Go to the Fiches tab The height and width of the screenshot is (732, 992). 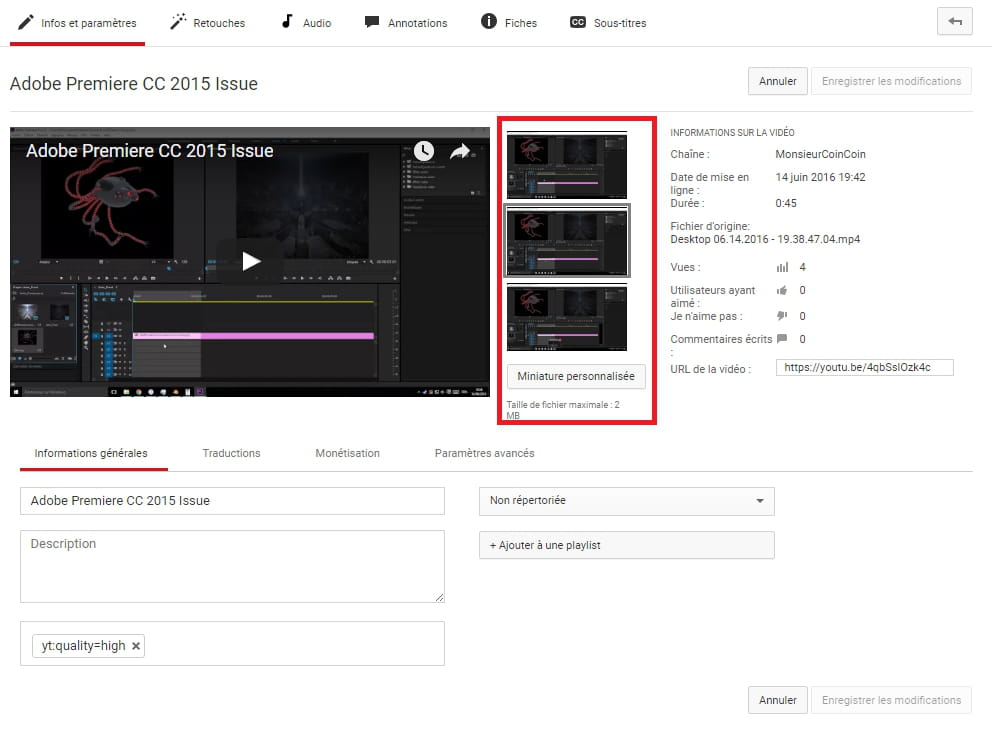509,23
